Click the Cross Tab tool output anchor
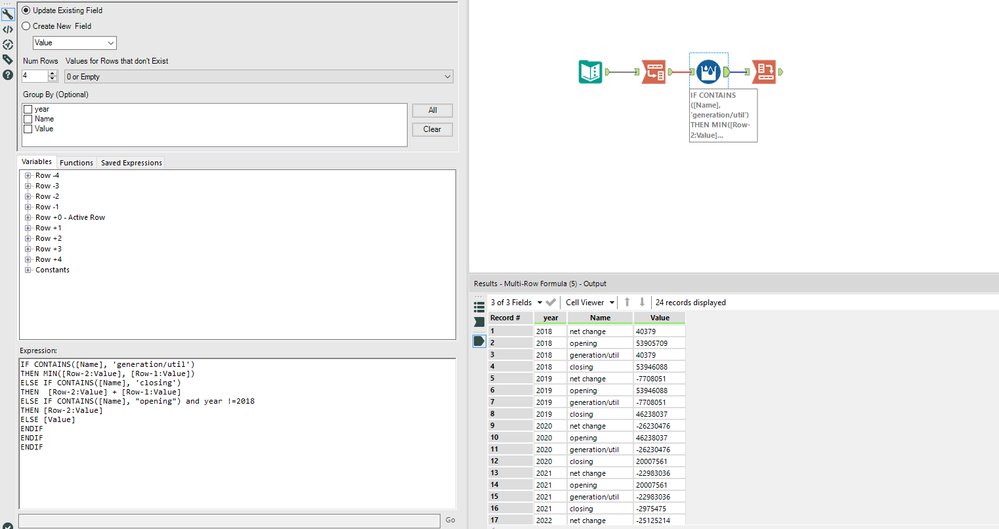The image size is (999, 529). pyautogui.click(x=780, y=72)
